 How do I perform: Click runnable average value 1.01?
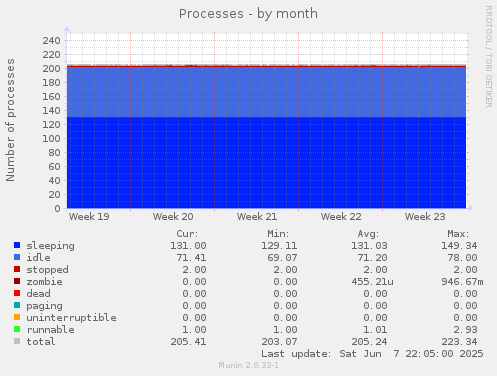click(375, 330)
